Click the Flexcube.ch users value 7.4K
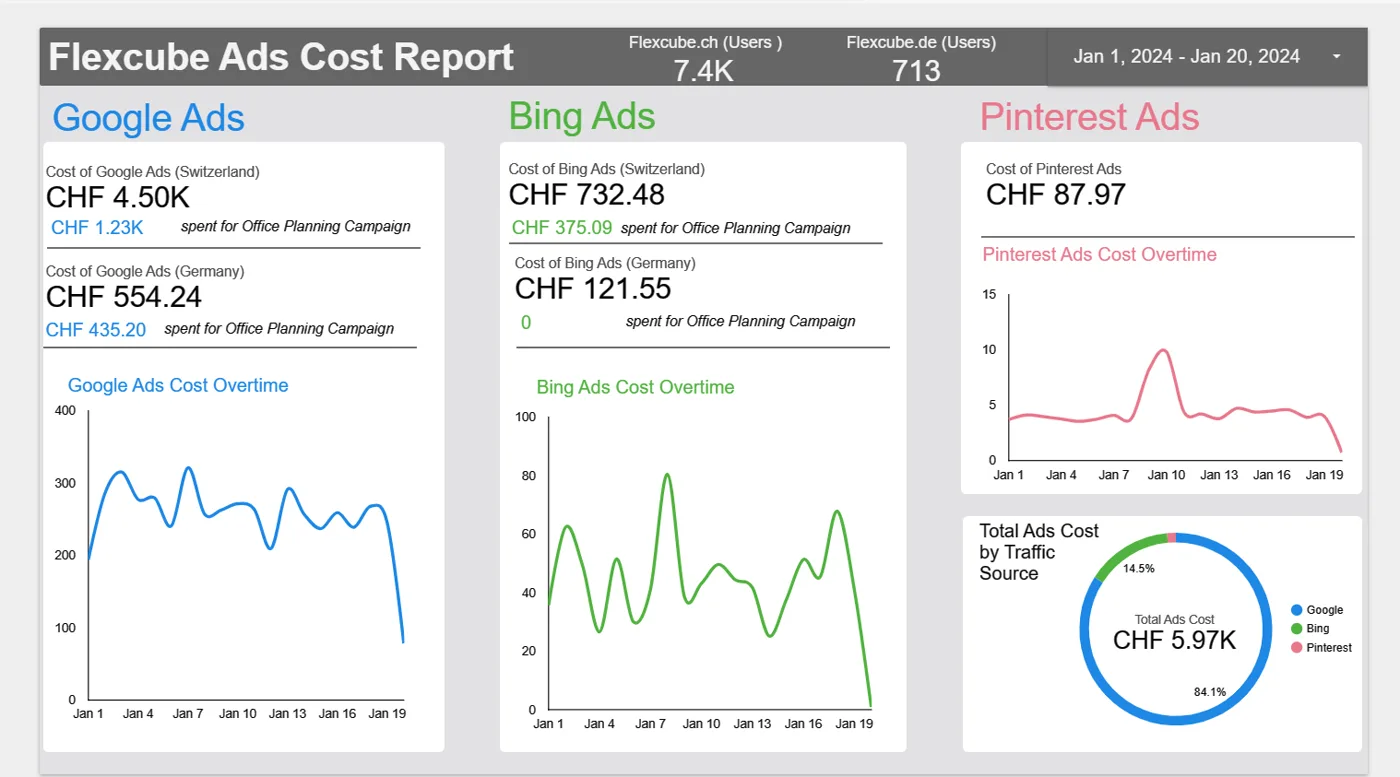1400x777 pixels. click(x=704, y=71)
